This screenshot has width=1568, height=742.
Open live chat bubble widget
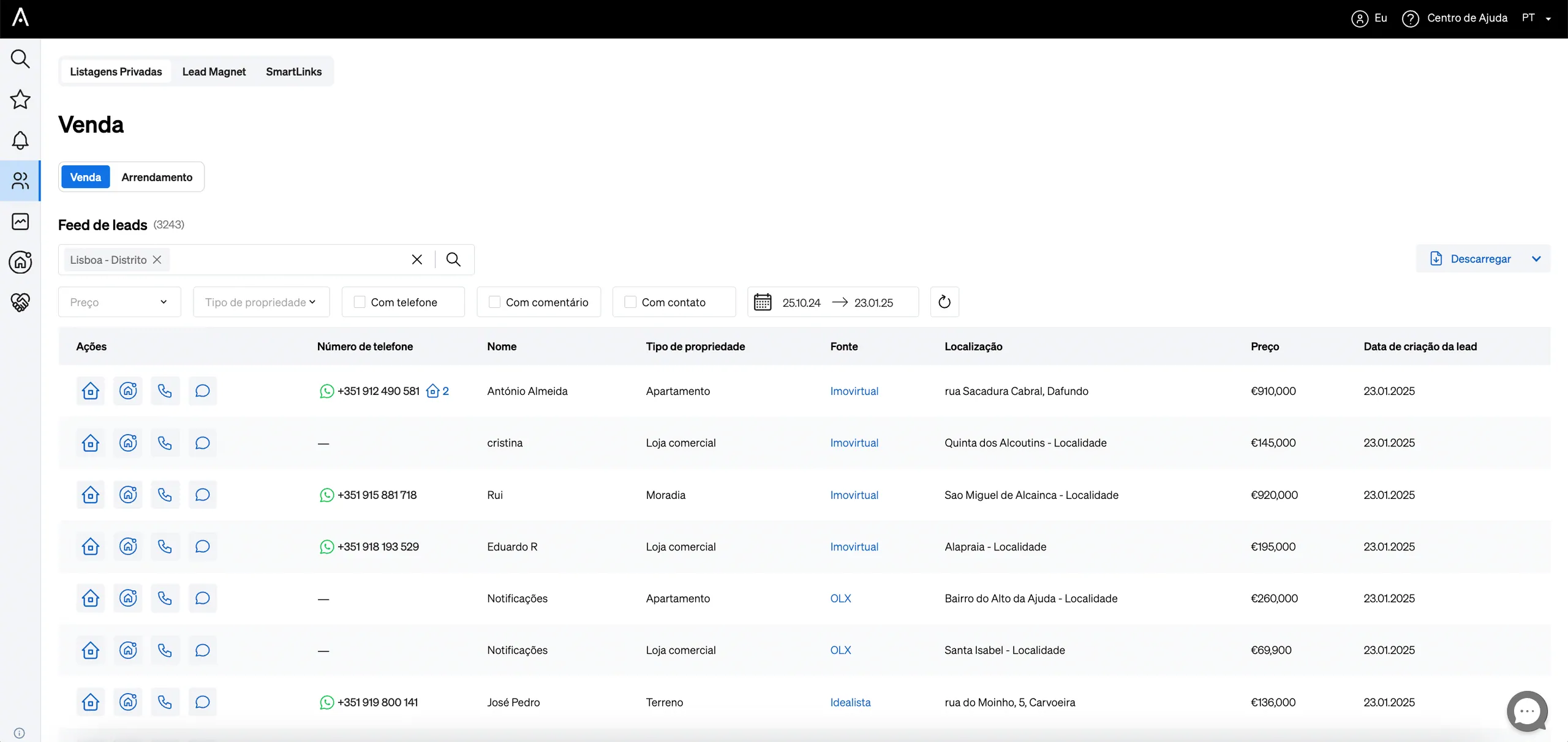[x=1527, y=711]
